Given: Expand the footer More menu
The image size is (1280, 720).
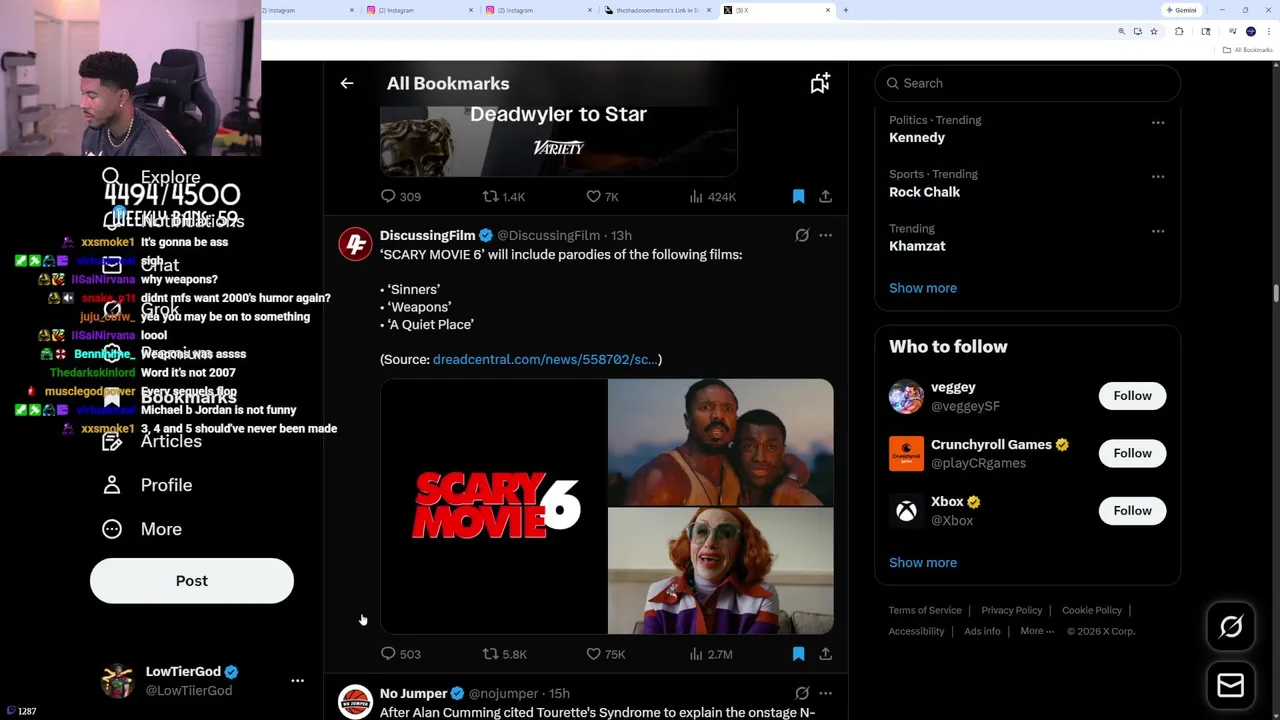Looking at the screenshot, I should coord(1037,631).
